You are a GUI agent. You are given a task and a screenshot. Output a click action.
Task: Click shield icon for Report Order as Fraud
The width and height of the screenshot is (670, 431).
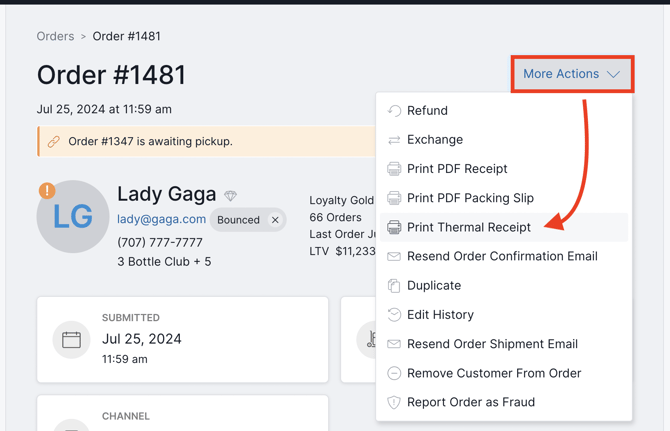394,402
